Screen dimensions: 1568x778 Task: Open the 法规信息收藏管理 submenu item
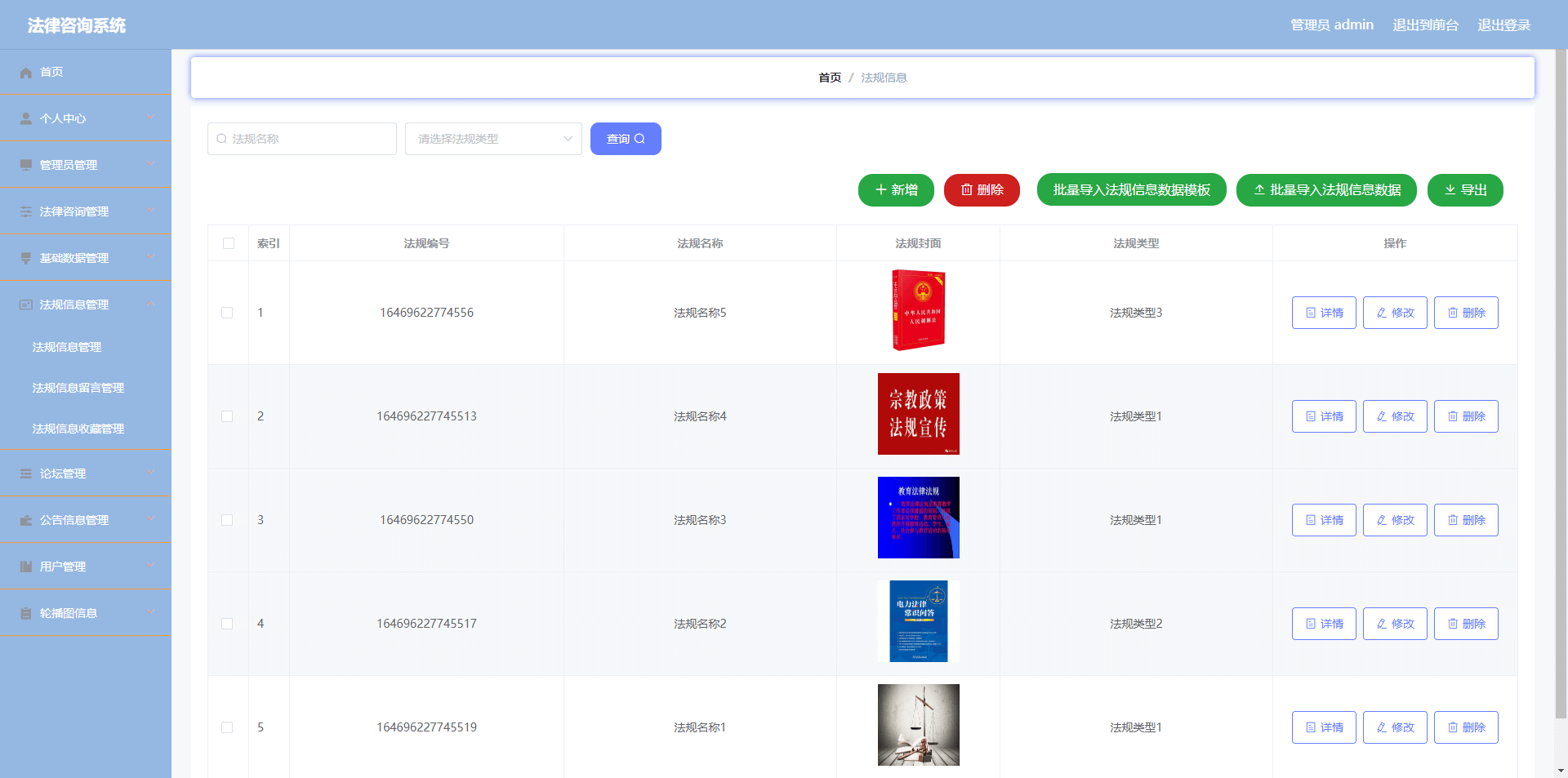(x=86, y=429)
